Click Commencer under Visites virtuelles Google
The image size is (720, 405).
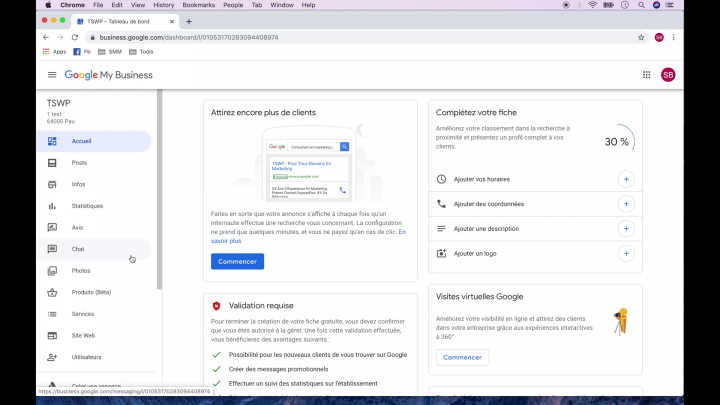click(x=462, y=357)
